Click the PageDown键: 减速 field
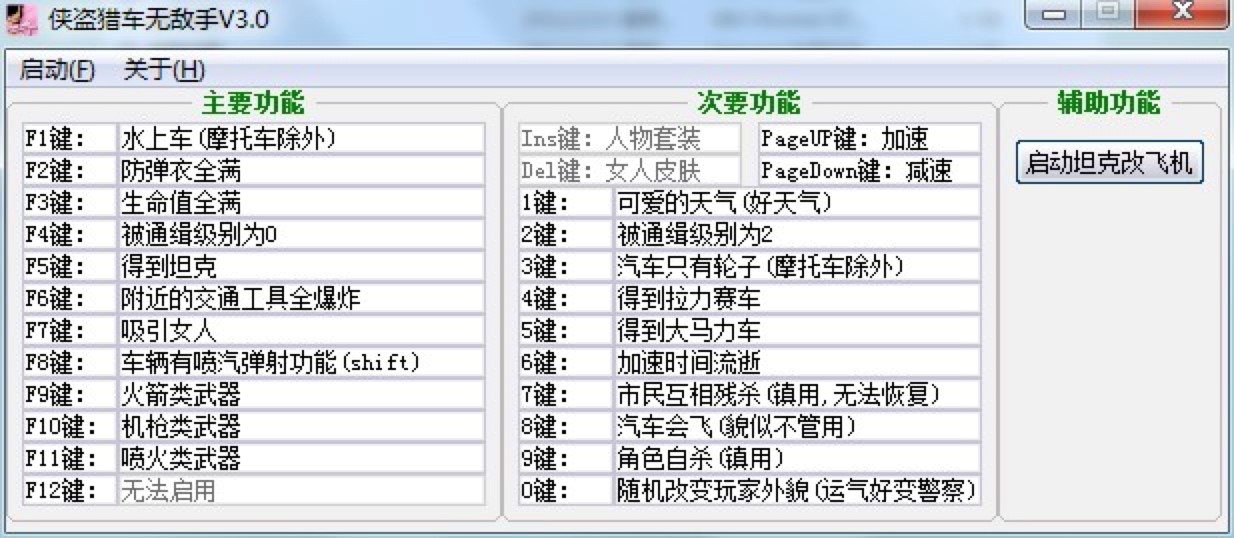The image size is (1234, 538). tap(869, 170)
